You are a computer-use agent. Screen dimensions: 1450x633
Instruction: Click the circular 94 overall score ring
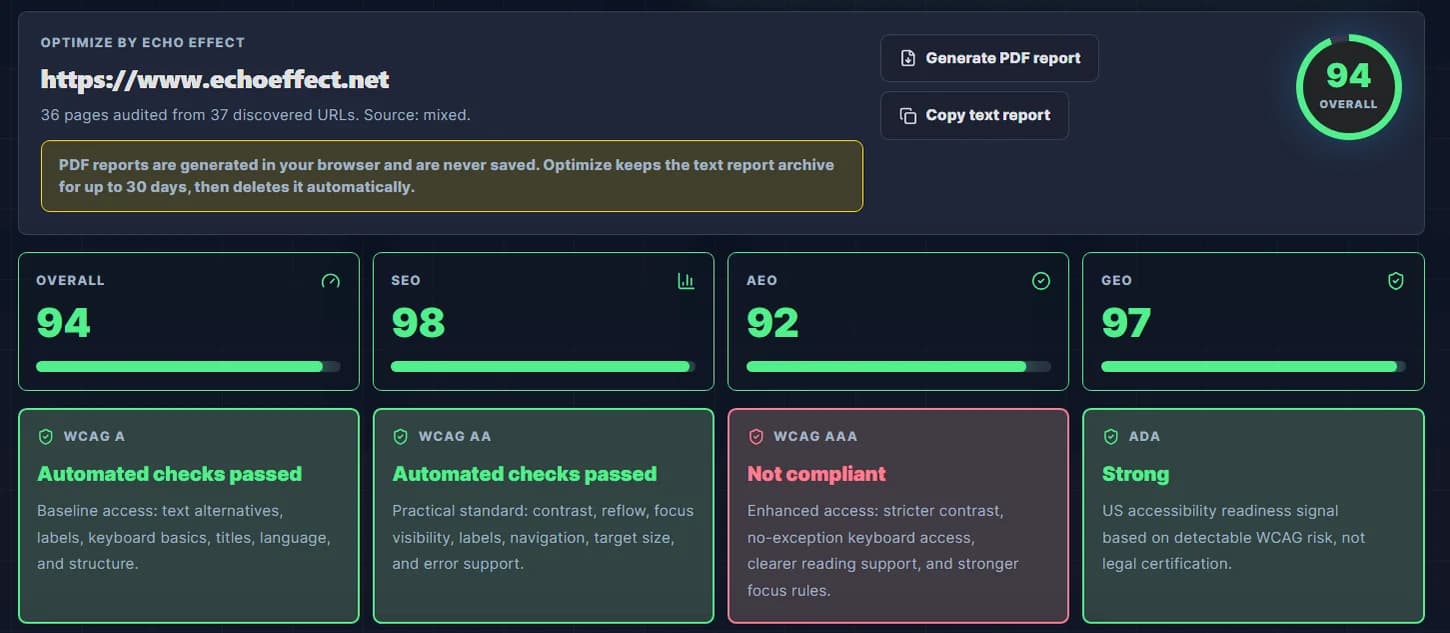pyautogui.click(x=1348, y=86)
